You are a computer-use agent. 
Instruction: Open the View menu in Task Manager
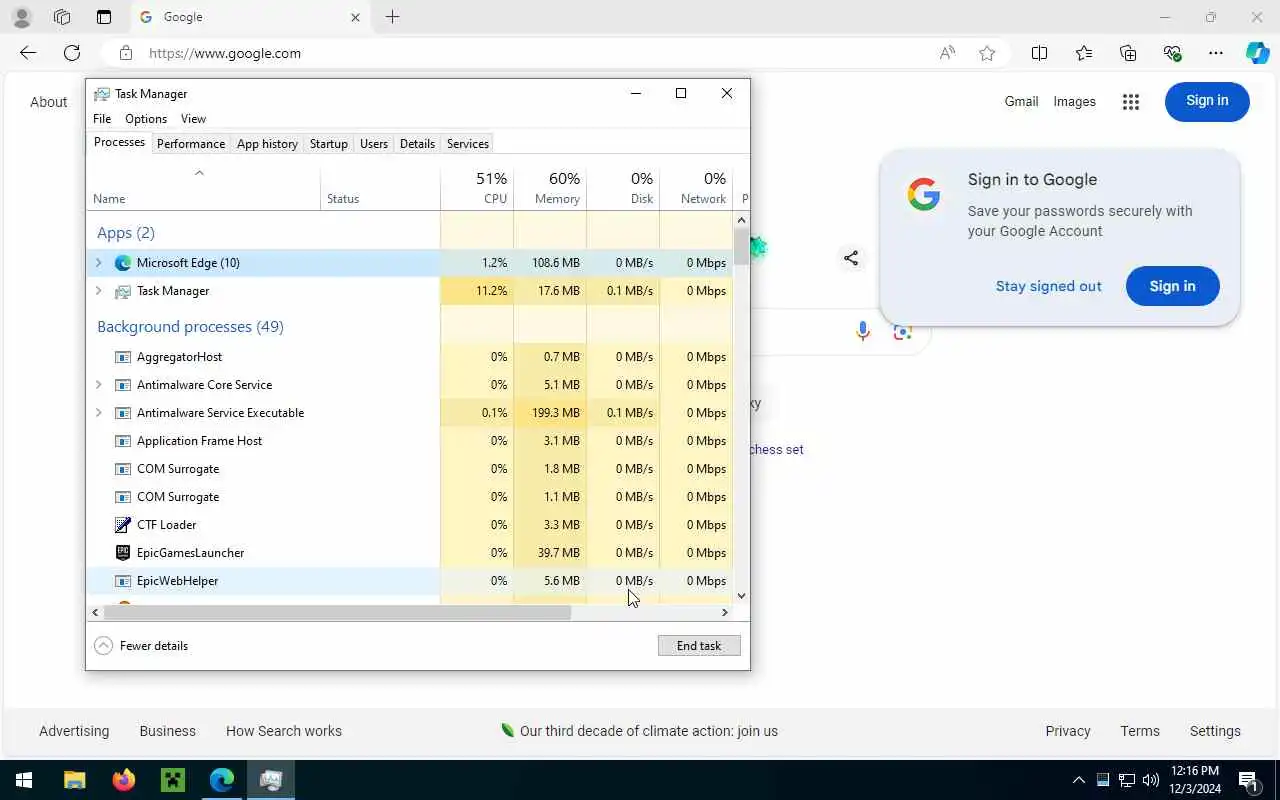click(193, 119)
